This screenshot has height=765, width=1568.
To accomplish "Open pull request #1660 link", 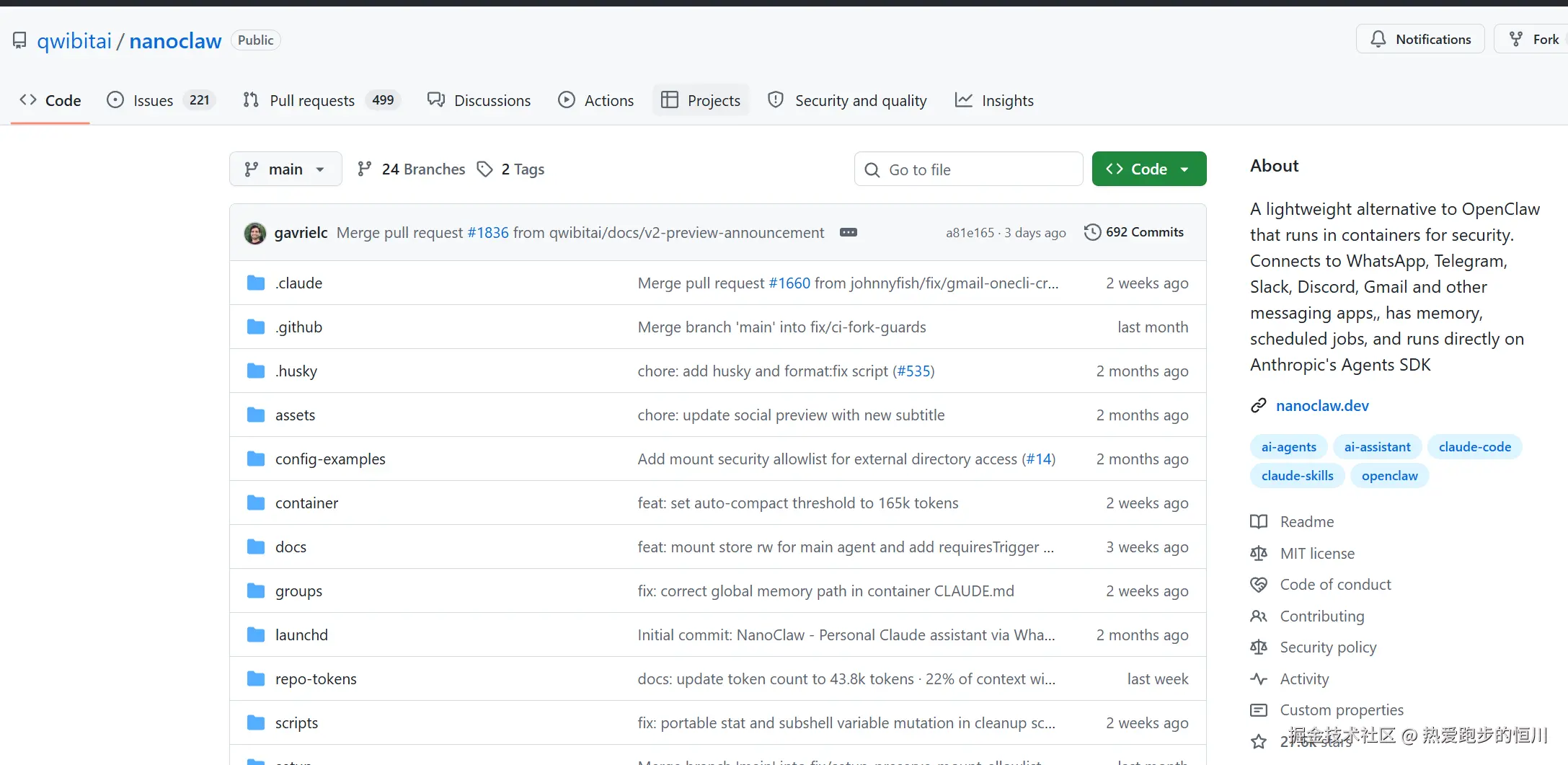I will click(x=789, y=283).
